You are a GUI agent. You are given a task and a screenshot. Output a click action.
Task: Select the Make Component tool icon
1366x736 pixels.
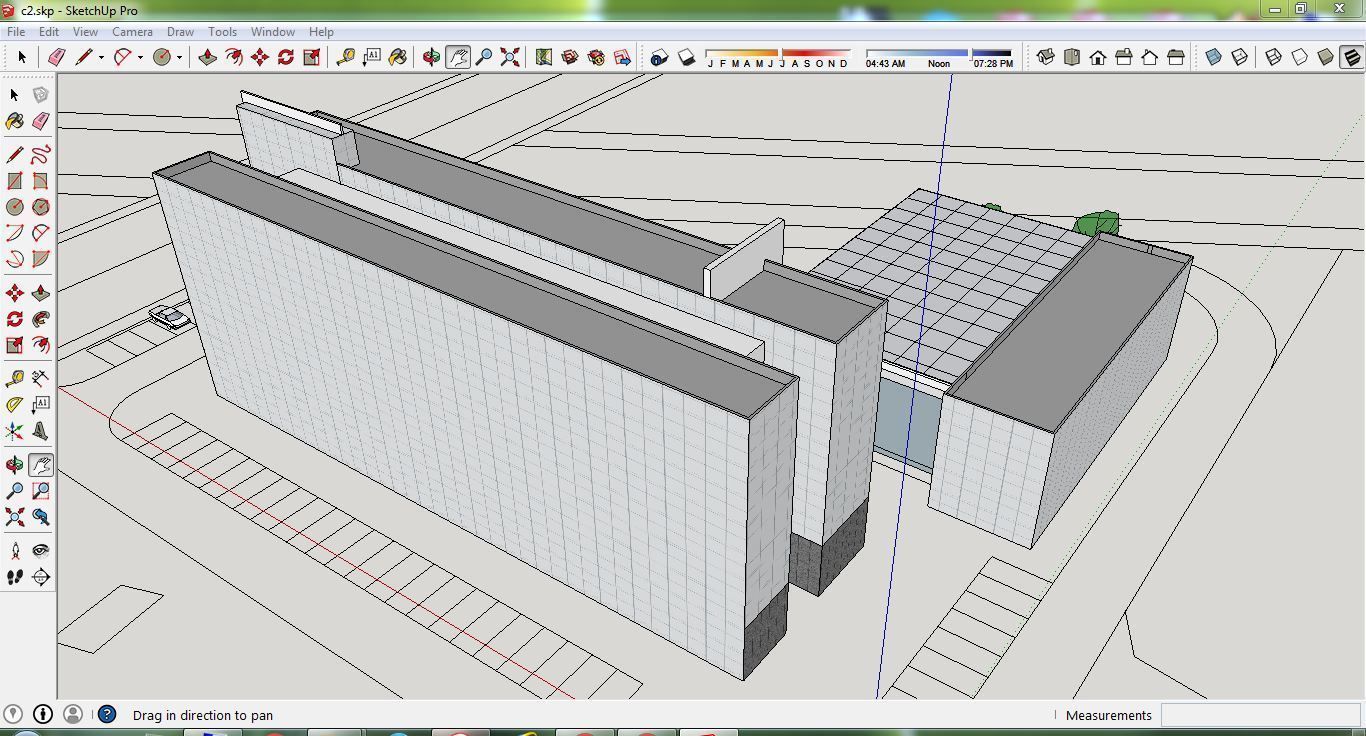pyautogui.click(x=40, y=95)
